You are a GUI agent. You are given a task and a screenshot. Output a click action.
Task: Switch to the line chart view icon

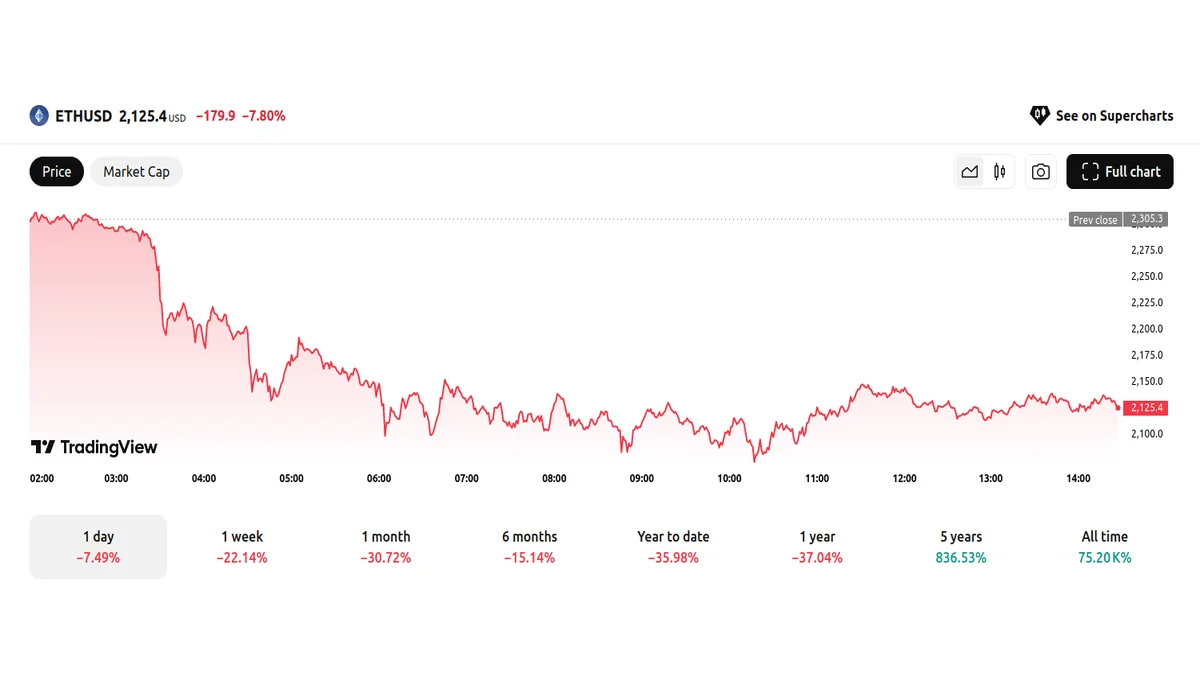tap(969, 172)
